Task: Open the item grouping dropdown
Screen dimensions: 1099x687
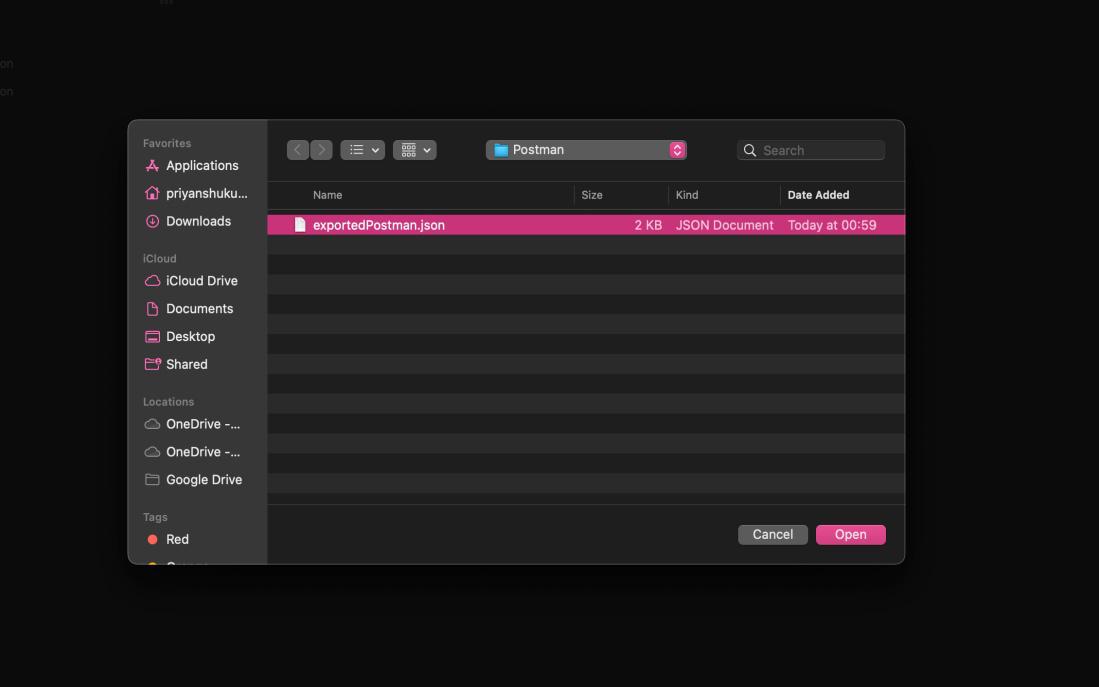Action: coord(414,150)
